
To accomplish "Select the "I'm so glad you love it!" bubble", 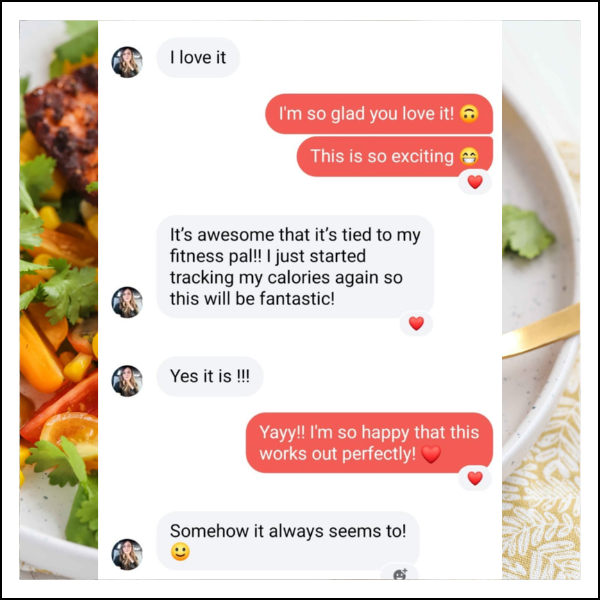I will (x=379, y=114).
